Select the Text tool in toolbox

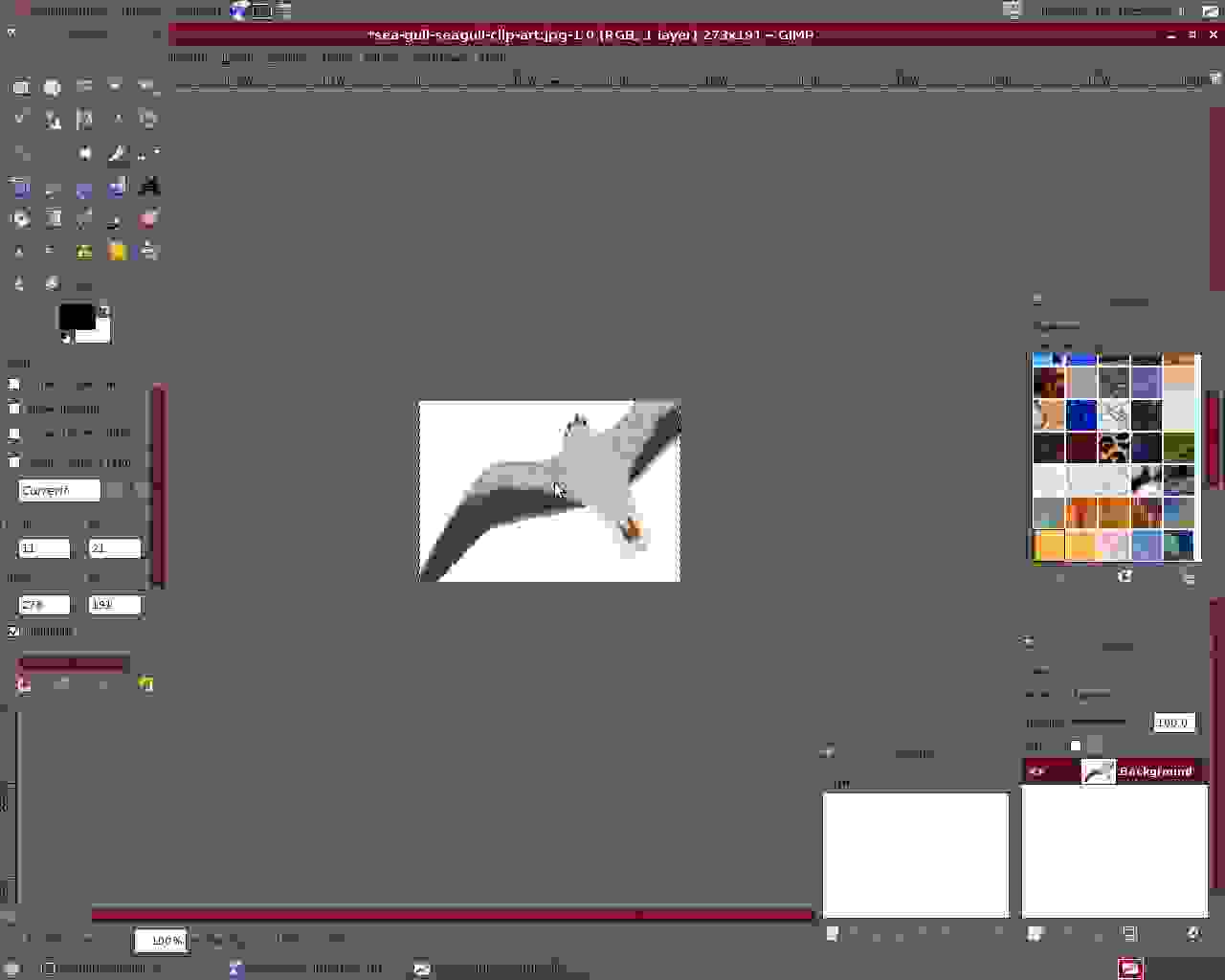point(148,186)
